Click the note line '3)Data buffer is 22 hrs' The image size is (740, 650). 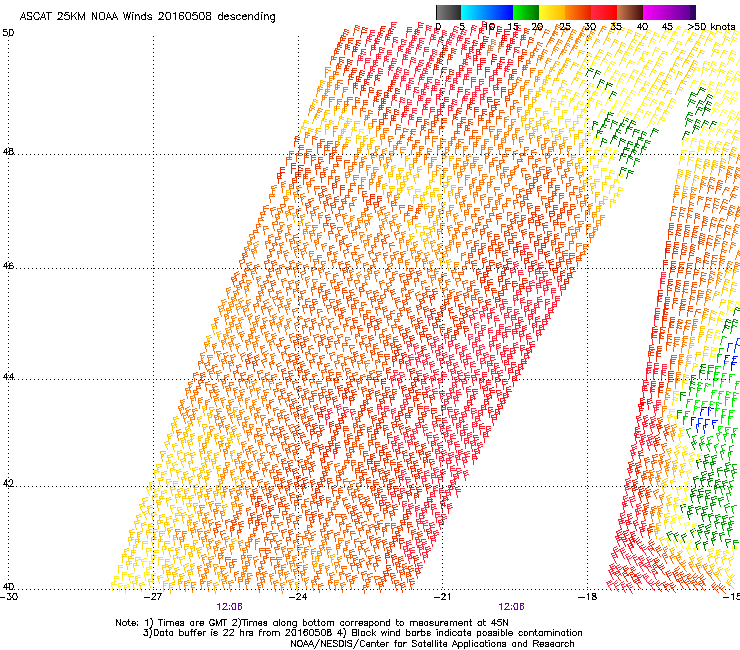tap(362, 633)
